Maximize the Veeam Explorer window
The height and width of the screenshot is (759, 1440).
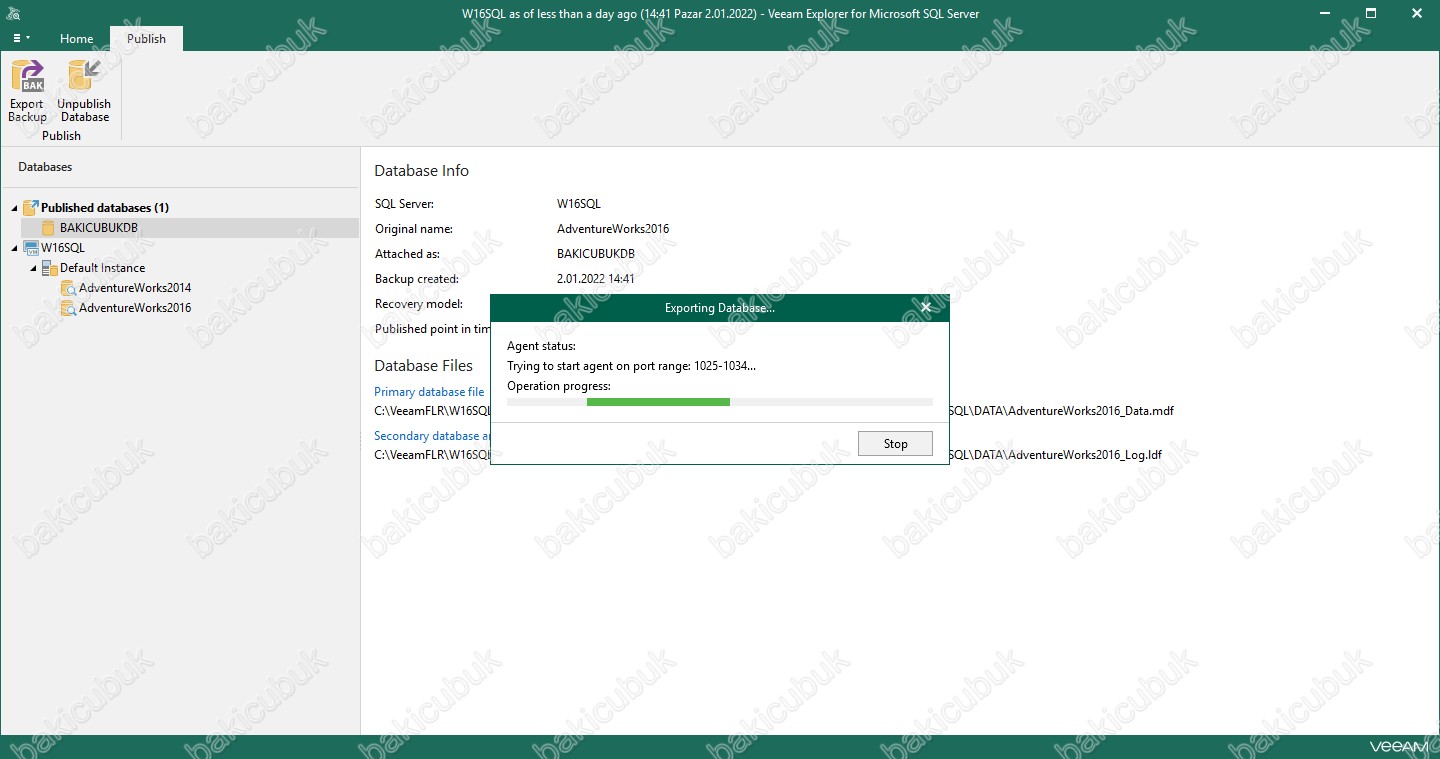point(1371,13)
